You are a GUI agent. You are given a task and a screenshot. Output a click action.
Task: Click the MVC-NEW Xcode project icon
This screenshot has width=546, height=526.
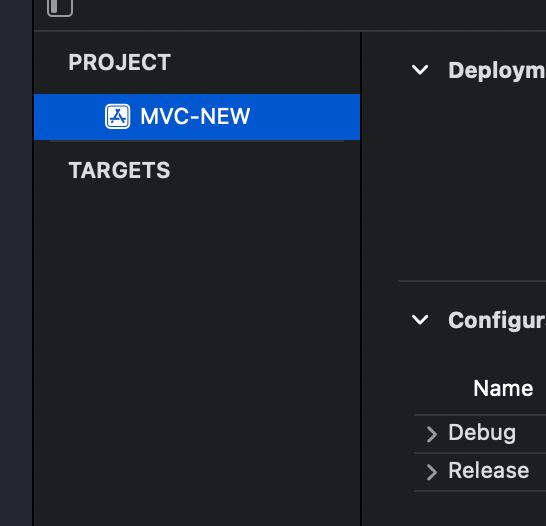pyautogui.click(x=118, y=116)
